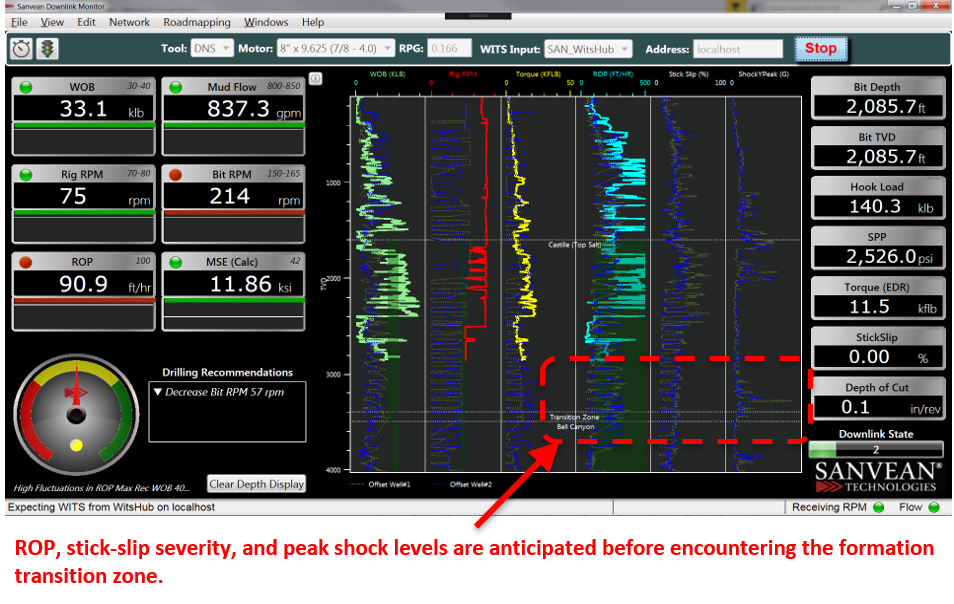
Task: Click the Stick Slip (%) track header
Action: [689, 74]
